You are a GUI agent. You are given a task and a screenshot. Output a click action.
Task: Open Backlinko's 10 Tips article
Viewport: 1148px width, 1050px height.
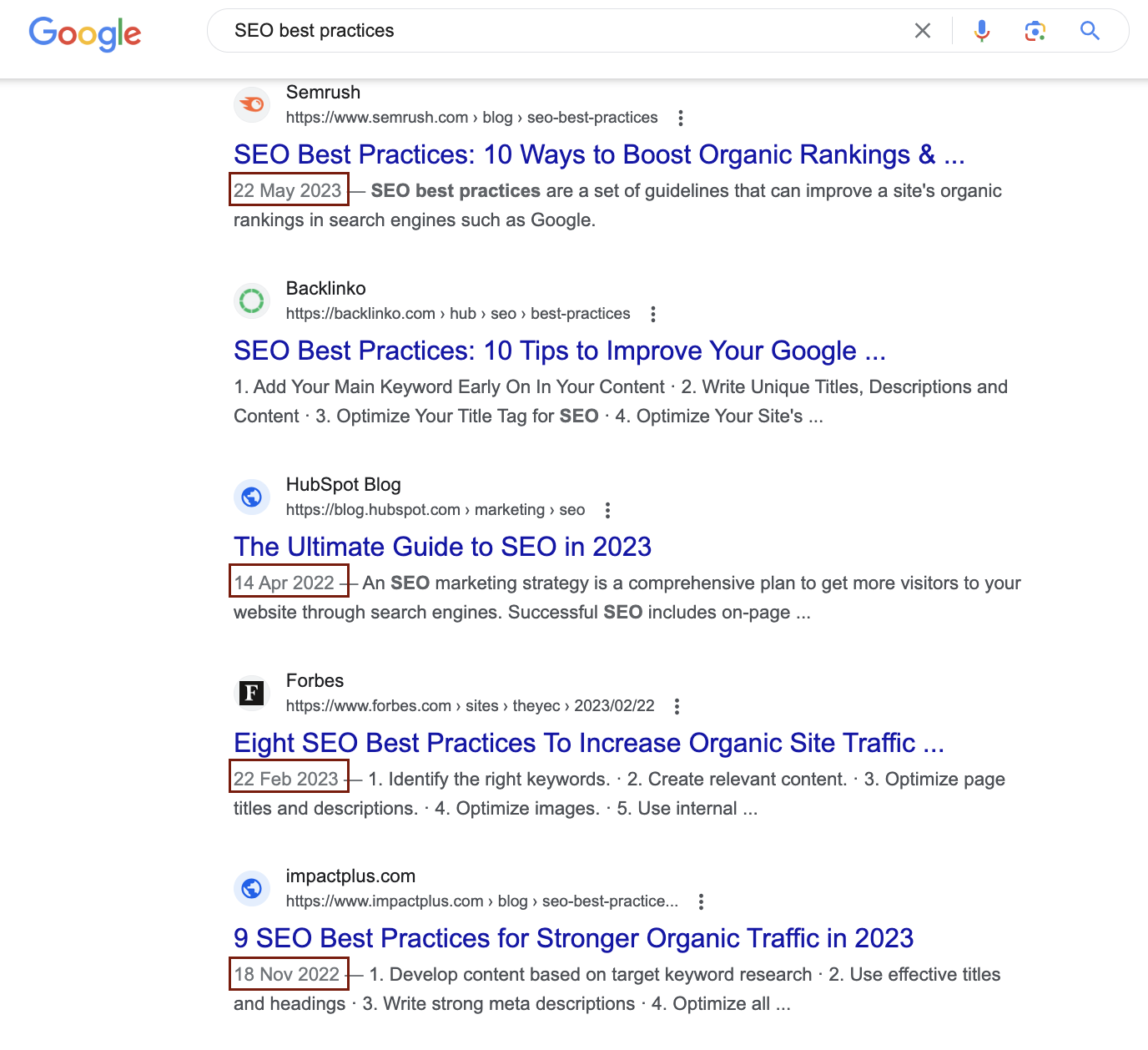pyautogui.click(x=560, y=351)
